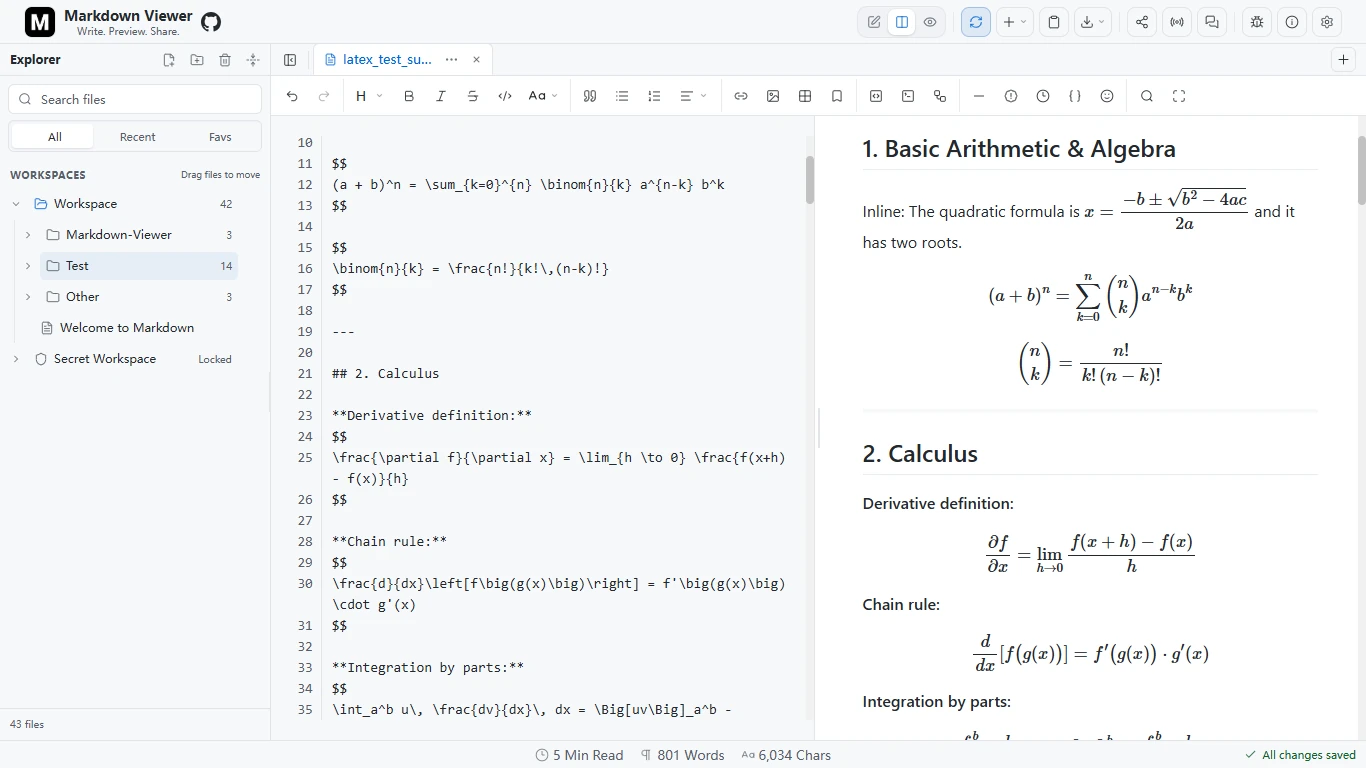Apply bold formatting with the B icon
Image resolution: width=1366 pixels, height=768 pixels.
(x=409, y=96)
